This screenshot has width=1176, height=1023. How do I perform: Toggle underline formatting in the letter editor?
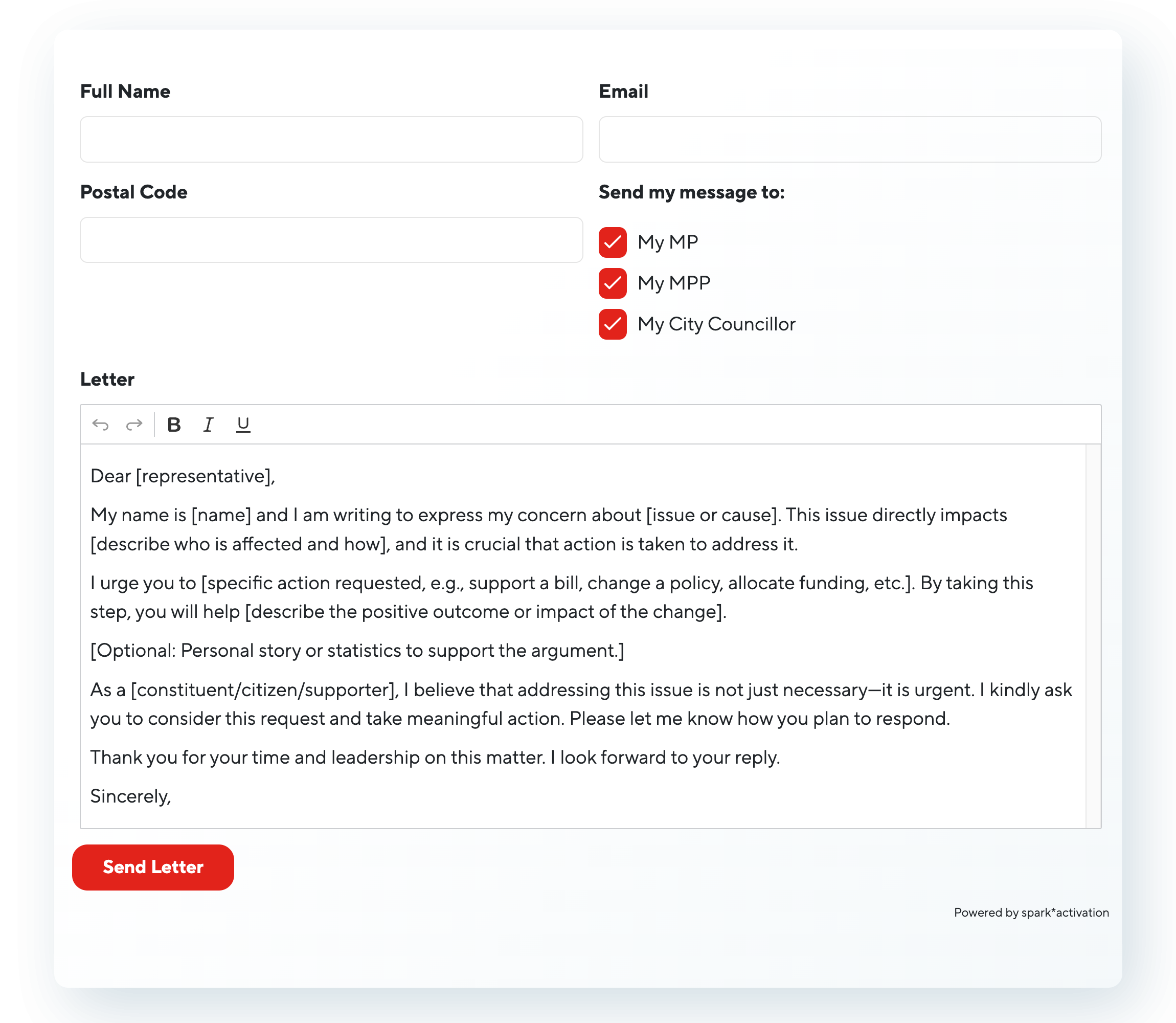pos(243,425)
